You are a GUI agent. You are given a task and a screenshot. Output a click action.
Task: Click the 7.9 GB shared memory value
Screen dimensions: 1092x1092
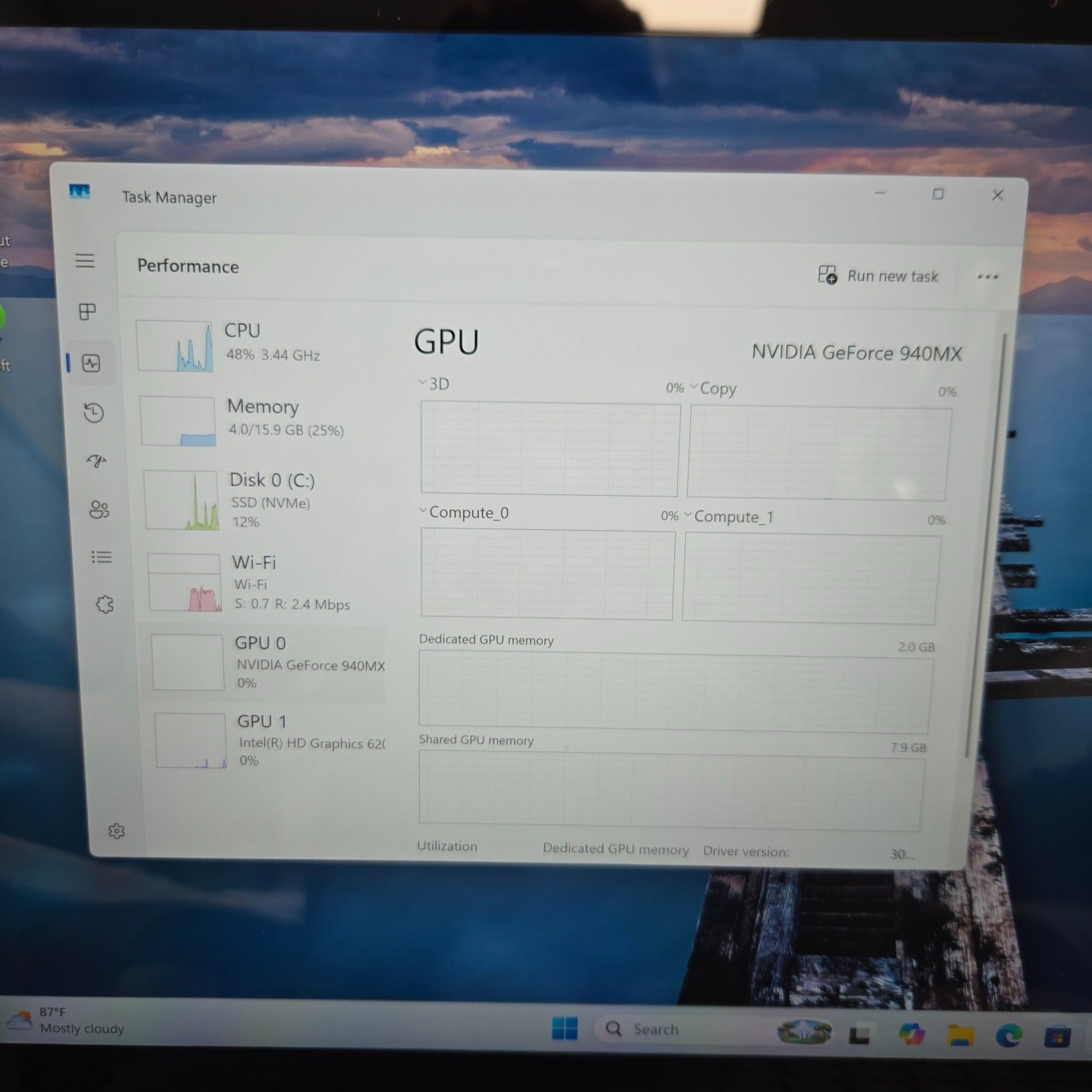tap(908, 748)
